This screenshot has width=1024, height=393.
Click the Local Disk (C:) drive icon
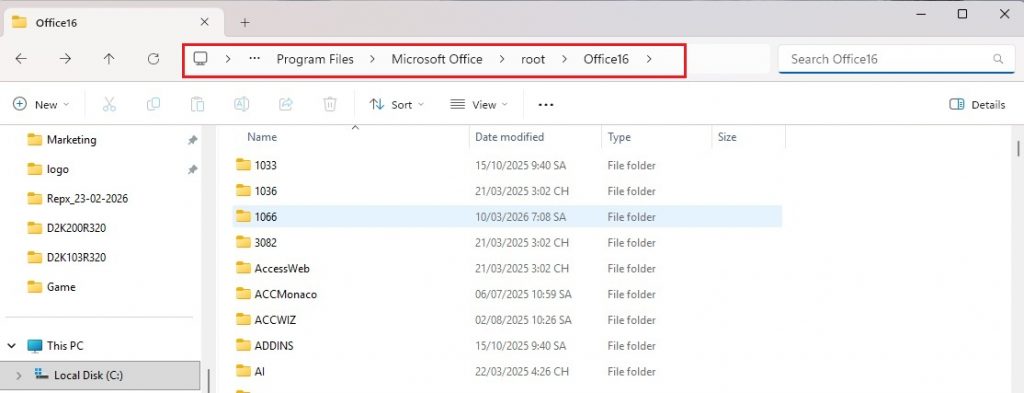[x=41, y=375]
